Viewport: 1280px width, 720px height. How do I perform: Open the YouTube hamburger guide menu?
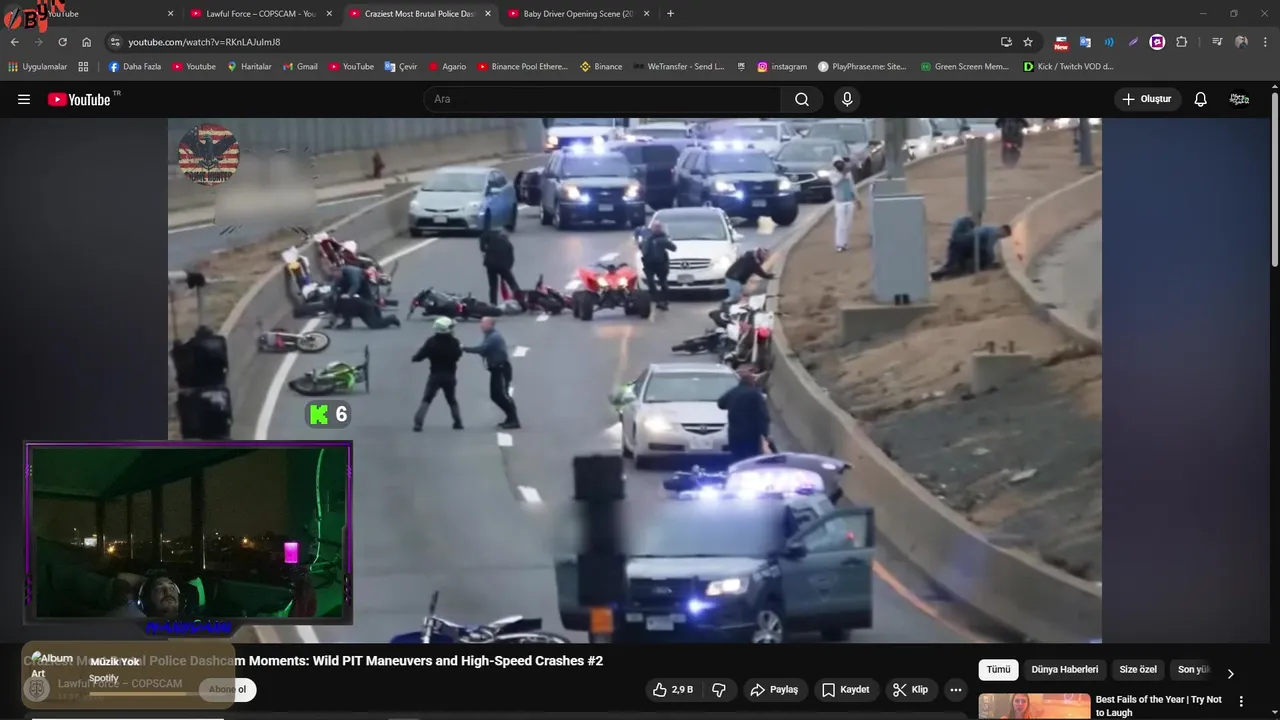coord(24,99)
